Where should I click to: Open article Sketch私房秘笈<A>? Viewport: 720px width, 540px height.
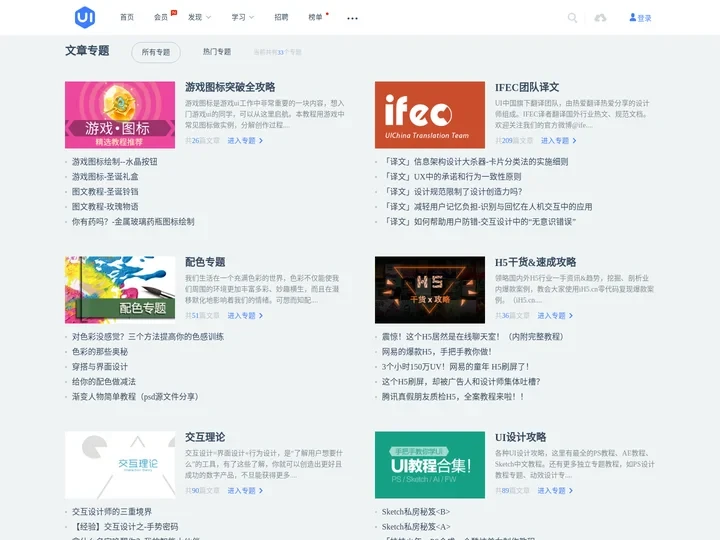point(416,527)
